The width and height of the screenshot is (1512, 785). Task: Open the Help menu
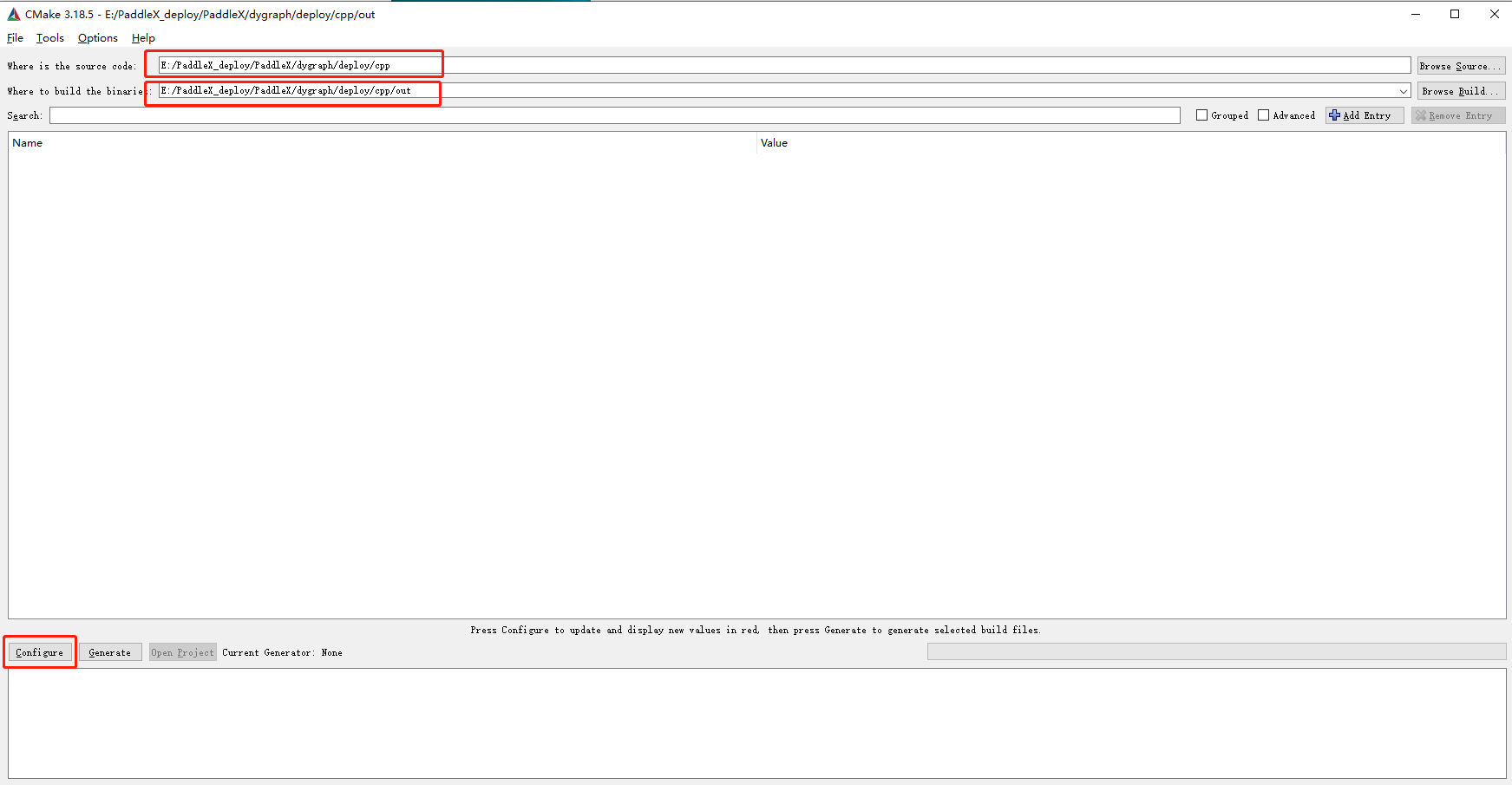143,38
